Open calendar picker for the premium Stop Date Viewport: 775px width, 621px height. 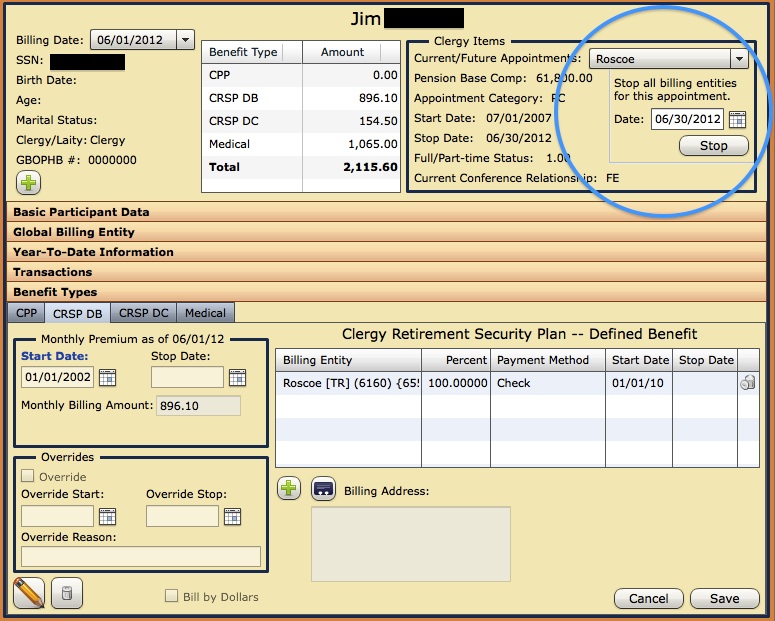237,377
